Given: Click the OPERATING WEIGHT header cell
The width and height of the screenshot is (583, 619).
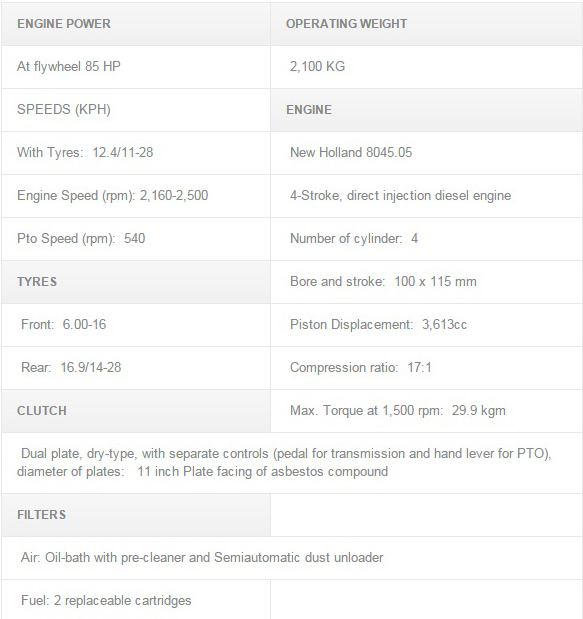Looking at the screenshot, I should tap(426, 24).
